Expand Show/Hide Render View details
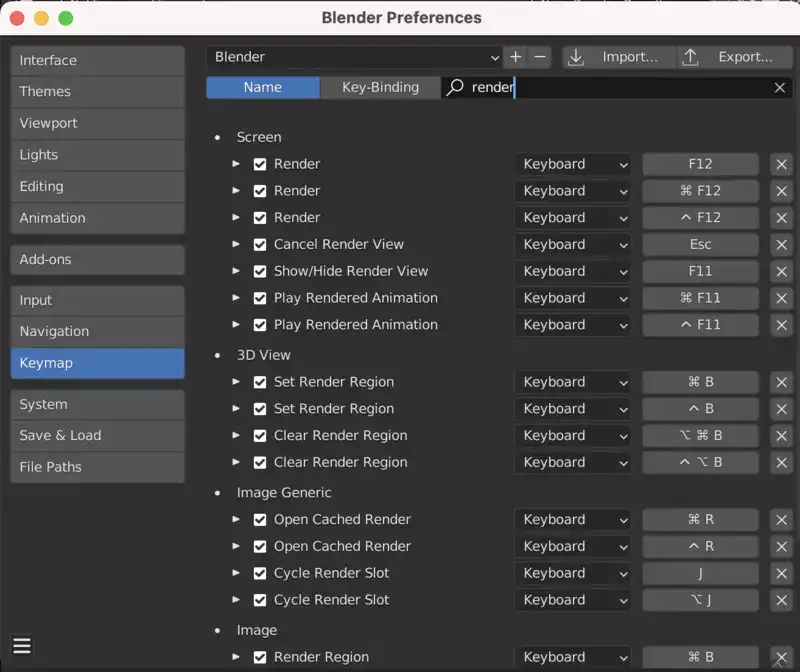800x672 pixels. pyautogui.click(x=236, y=270)
